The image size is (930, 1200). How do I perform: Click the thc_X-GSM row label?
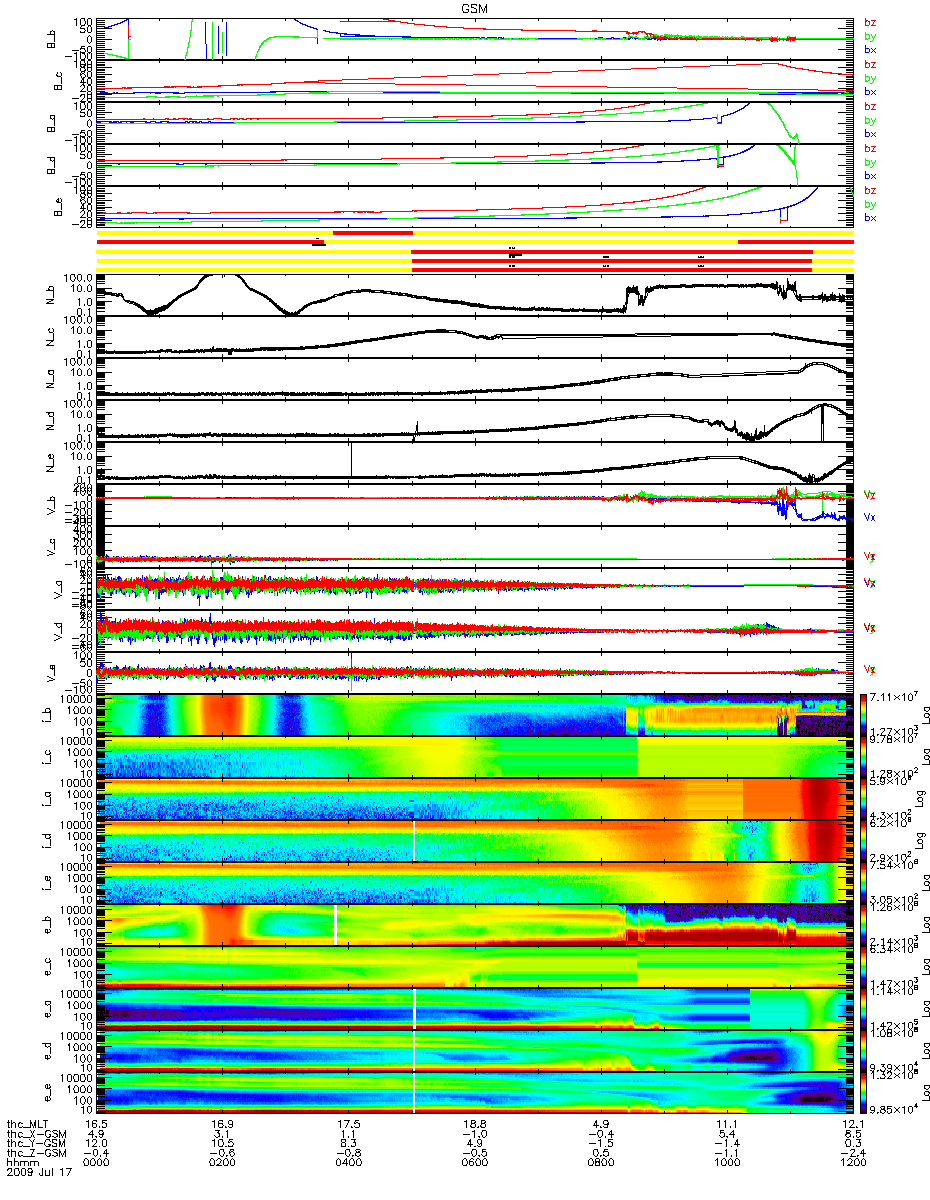point(37,1133)
